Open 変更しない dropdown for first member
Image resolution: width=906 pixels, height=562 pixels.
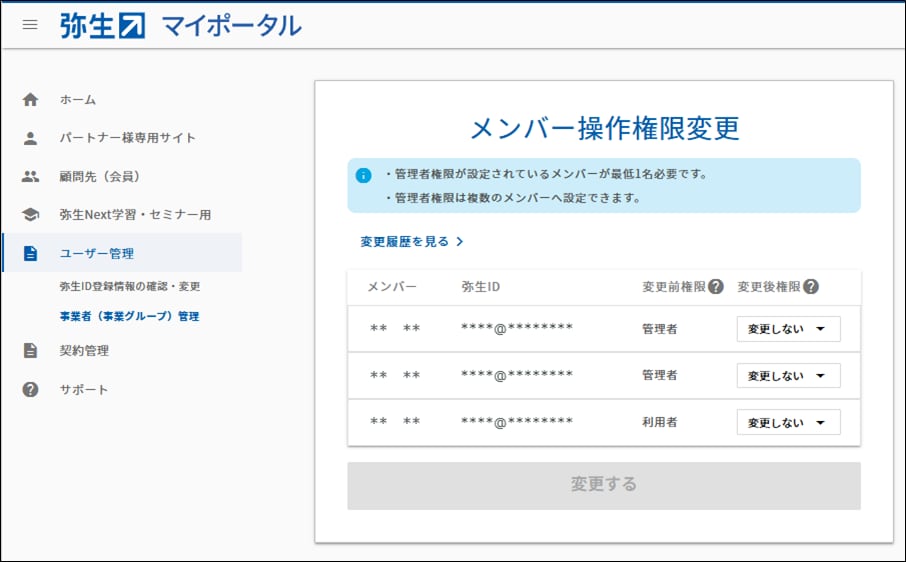click(788, 329)
